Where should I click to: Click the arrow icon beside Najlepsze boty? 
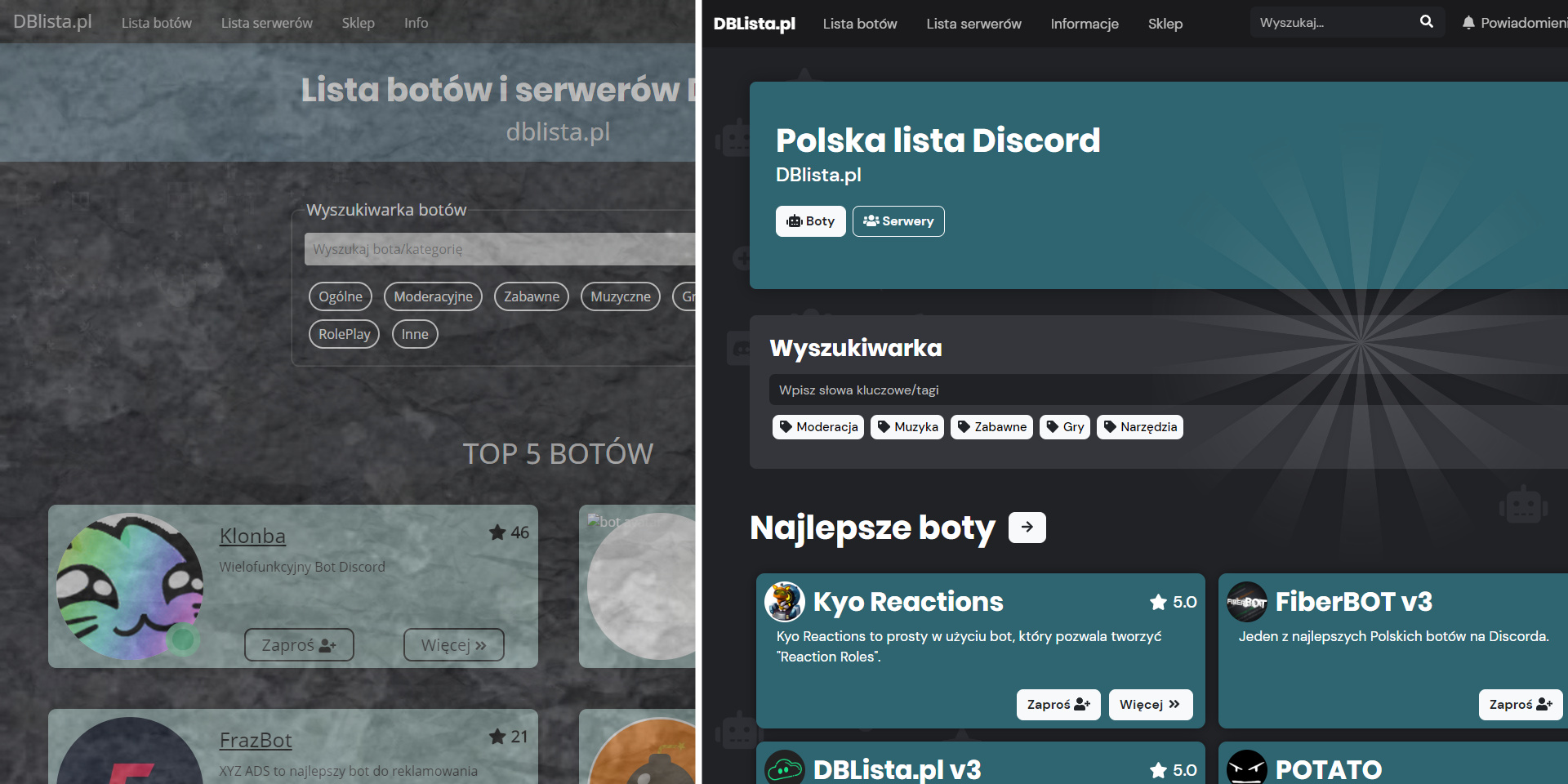click(x=1027, y=528)
